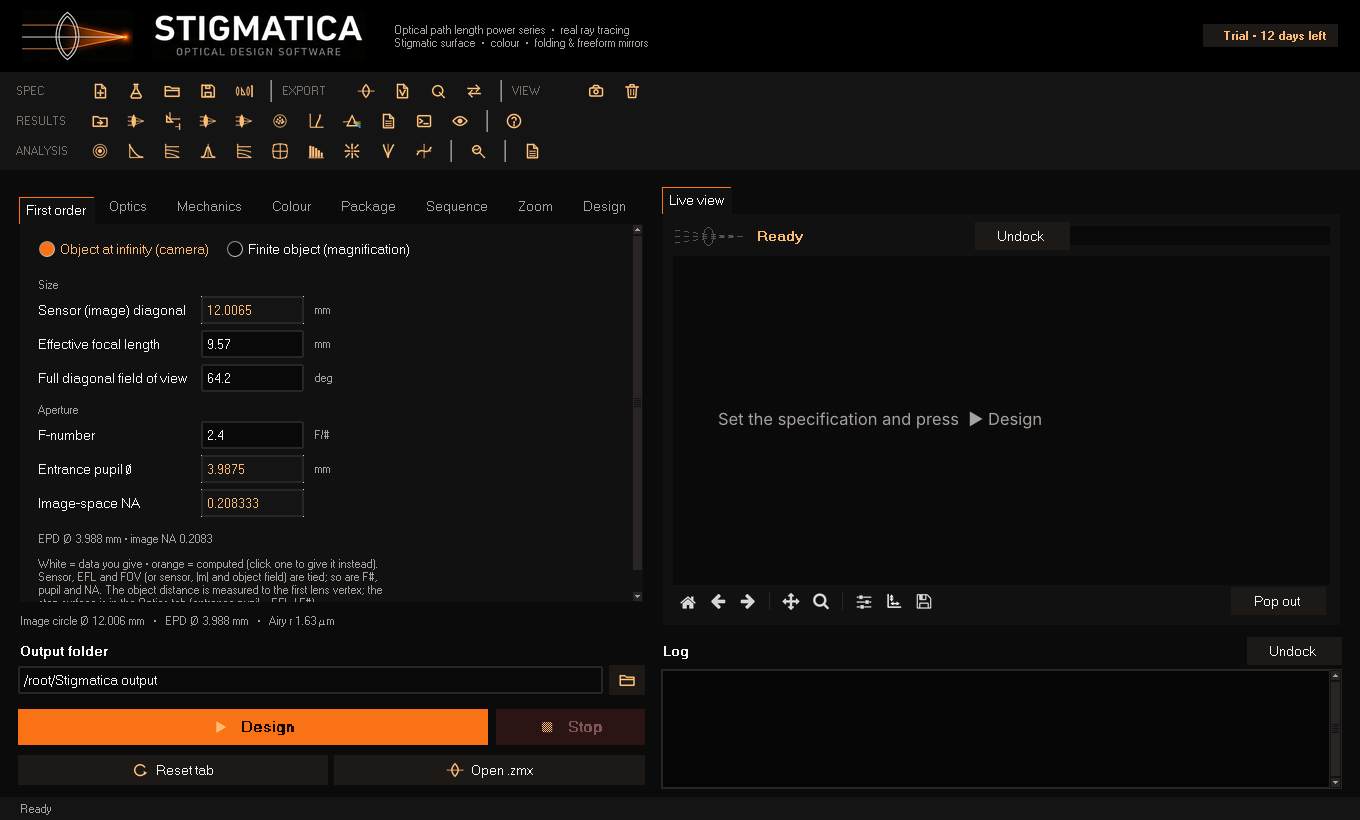
Task: Click the V-shaped icon in the ANALYSIS row
Action: point(388,151)
